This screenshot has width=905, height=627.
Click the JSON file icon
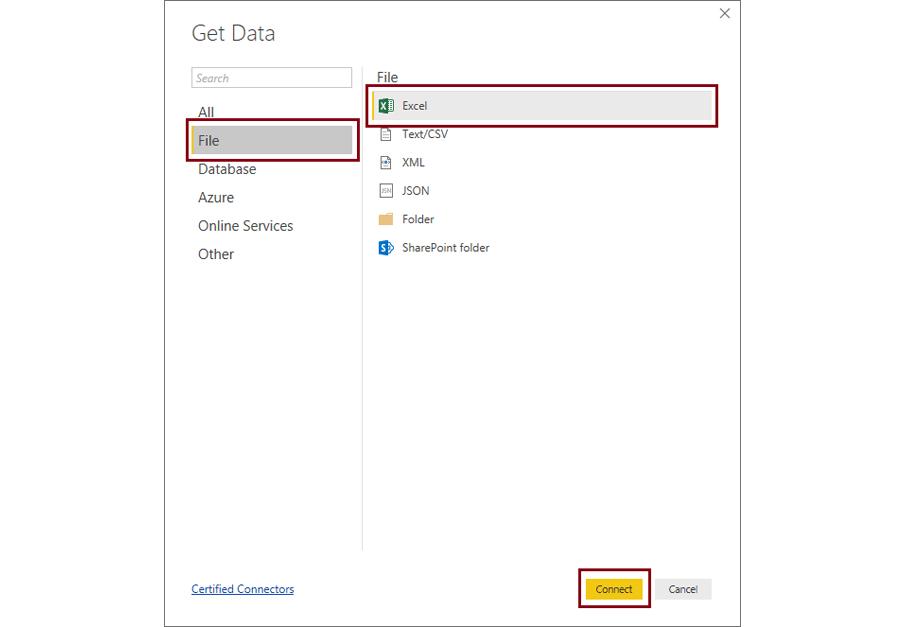pyautogui.click(x=387, y=191)
